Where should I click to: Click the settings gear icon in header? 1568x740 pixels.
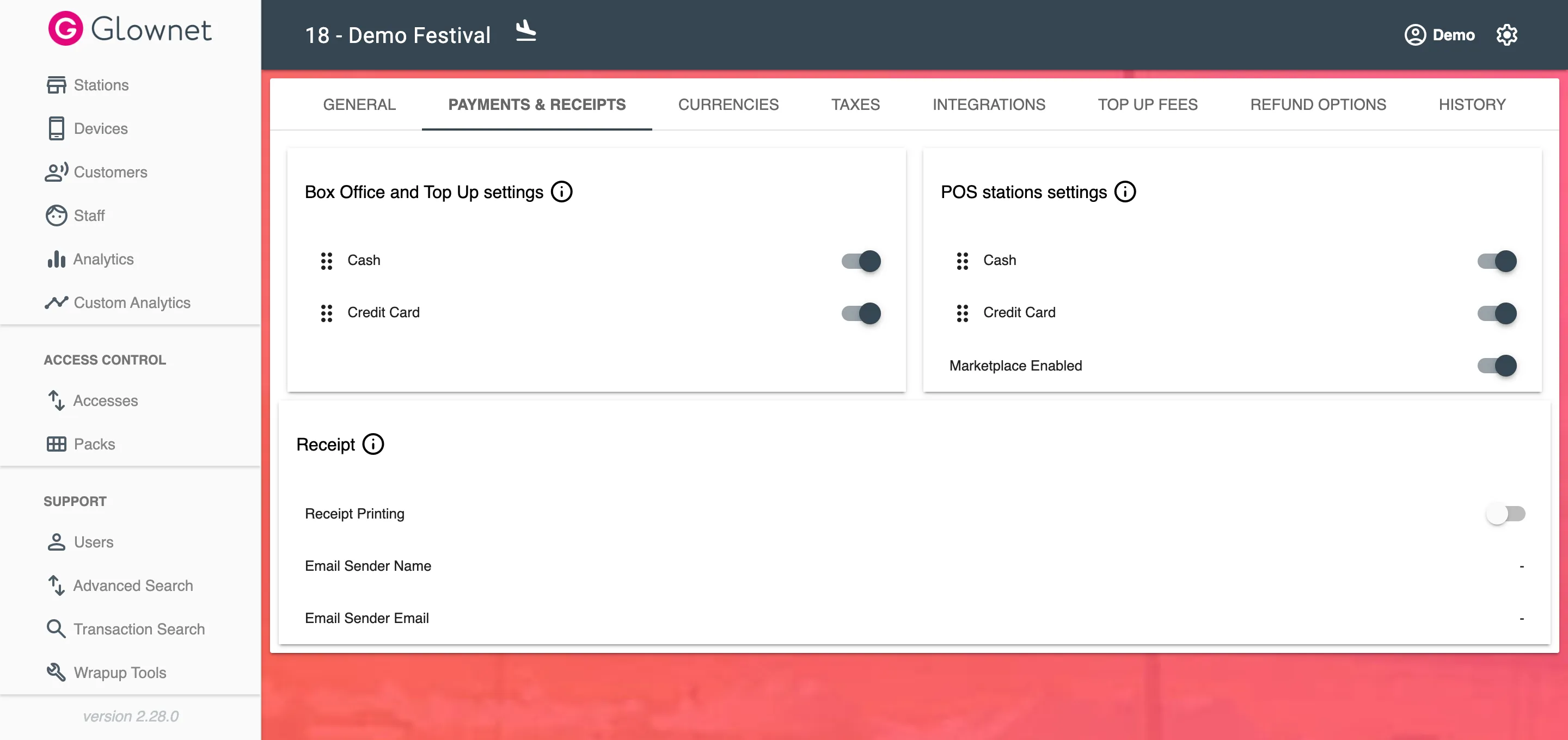click(x=1506, y=35)
